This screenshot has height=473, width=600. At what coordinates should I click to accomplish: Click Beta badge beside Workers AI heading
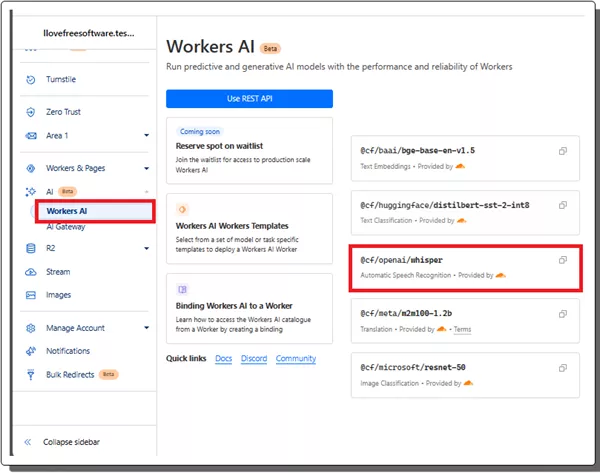(x=270, y=49)
